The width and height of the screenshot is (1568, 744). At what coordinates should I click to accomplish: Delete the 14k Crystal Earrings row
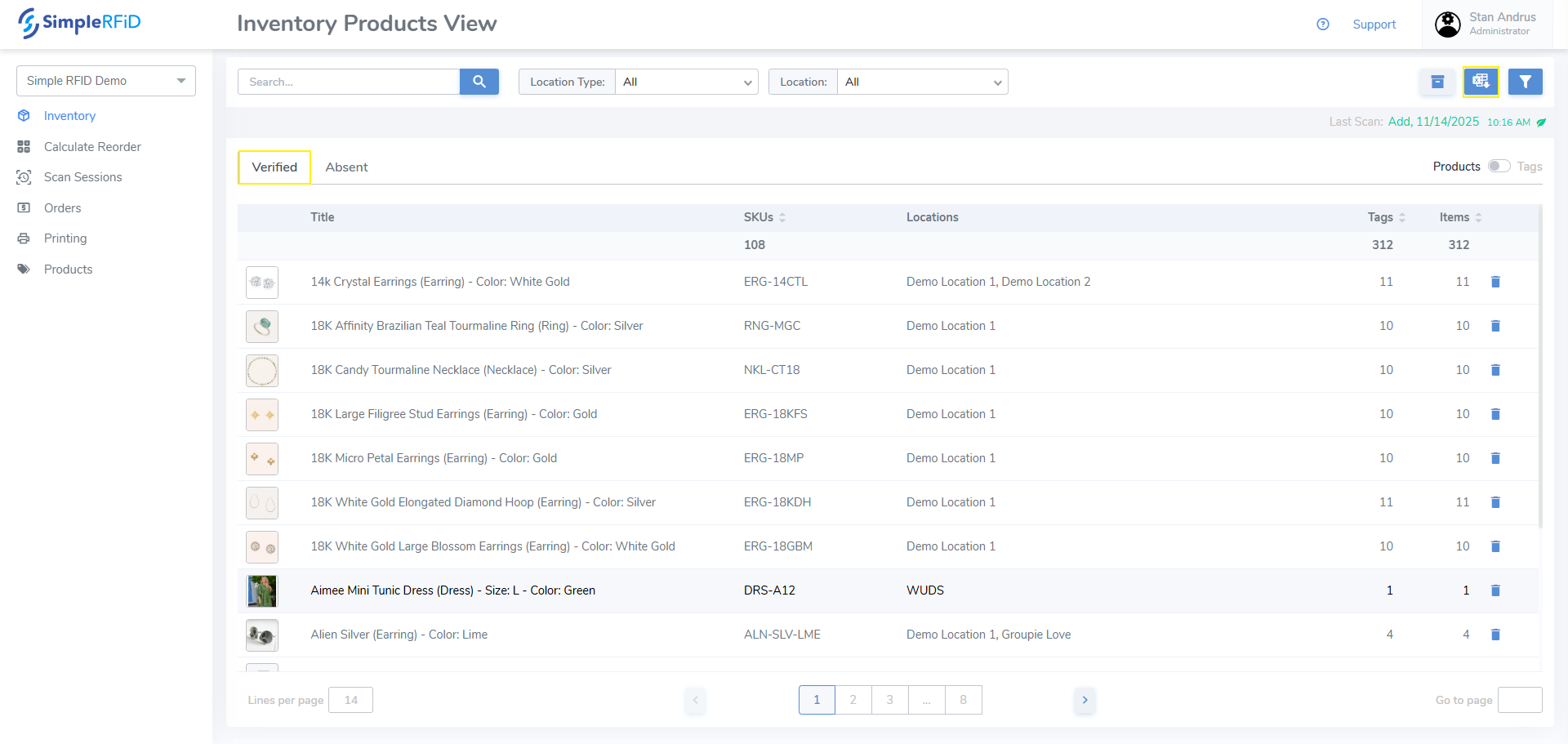(1495, 282)
